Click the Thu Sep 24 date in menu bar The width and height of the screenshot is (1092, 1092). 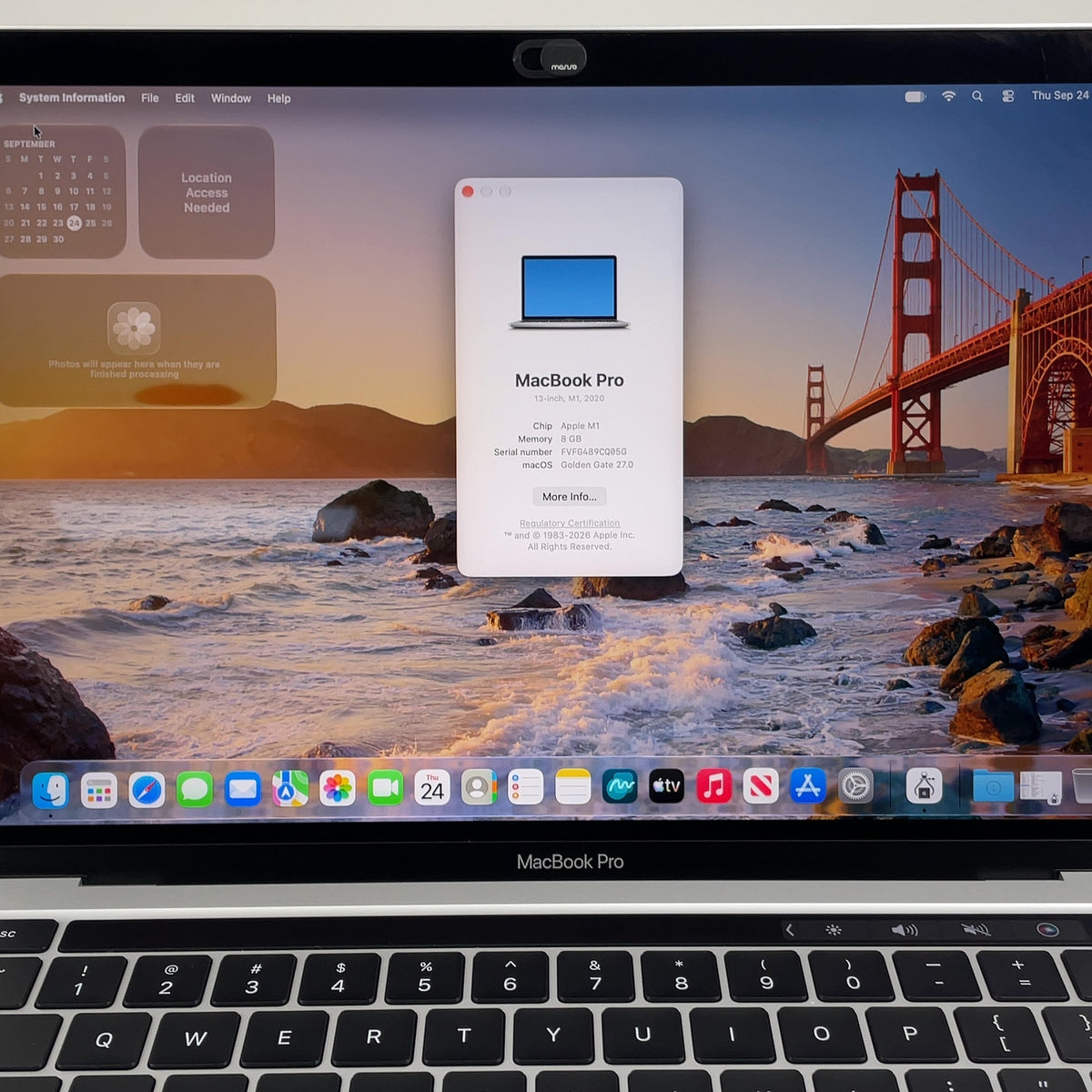1060,96
